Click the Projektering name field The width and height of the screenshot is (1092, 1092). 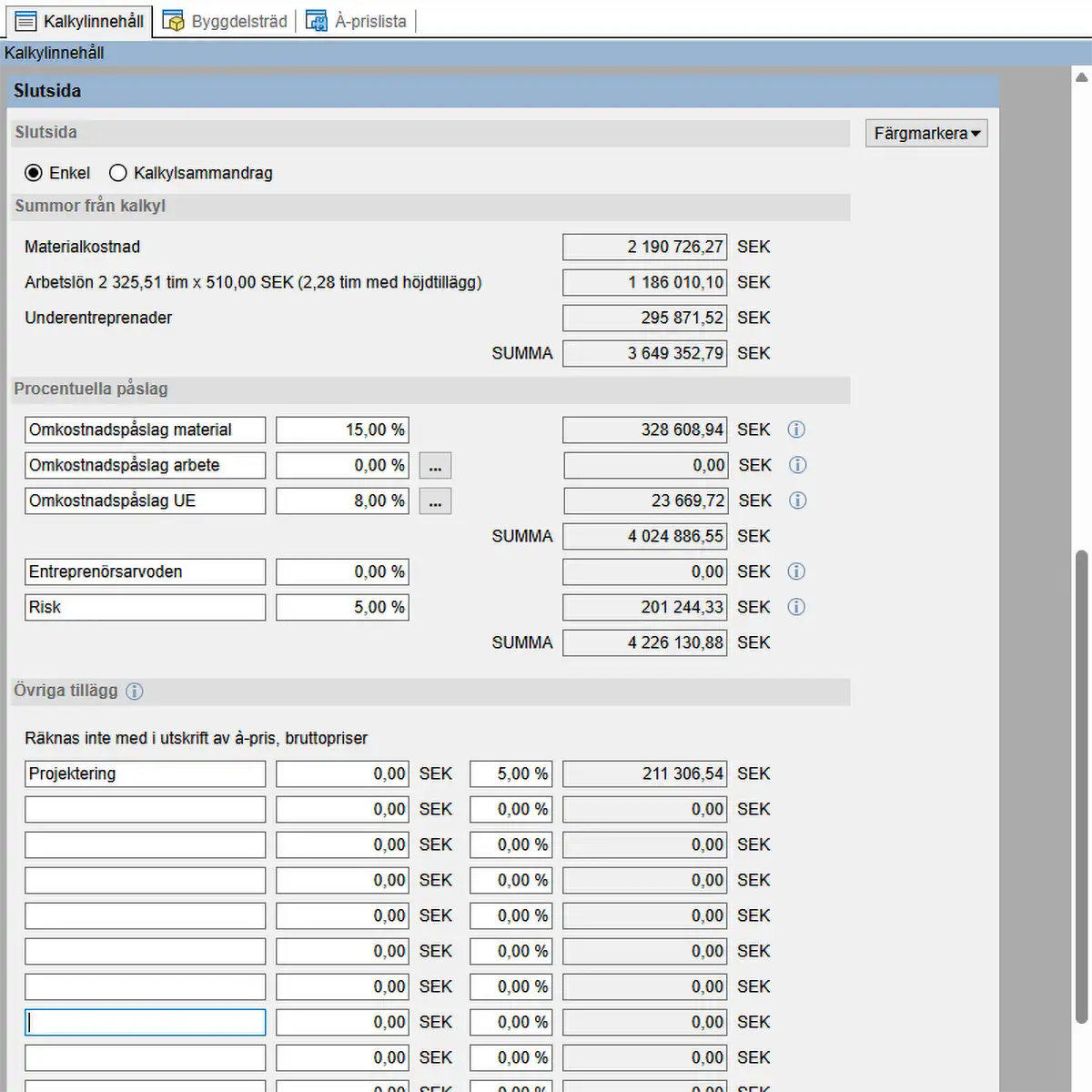point(145,773)
